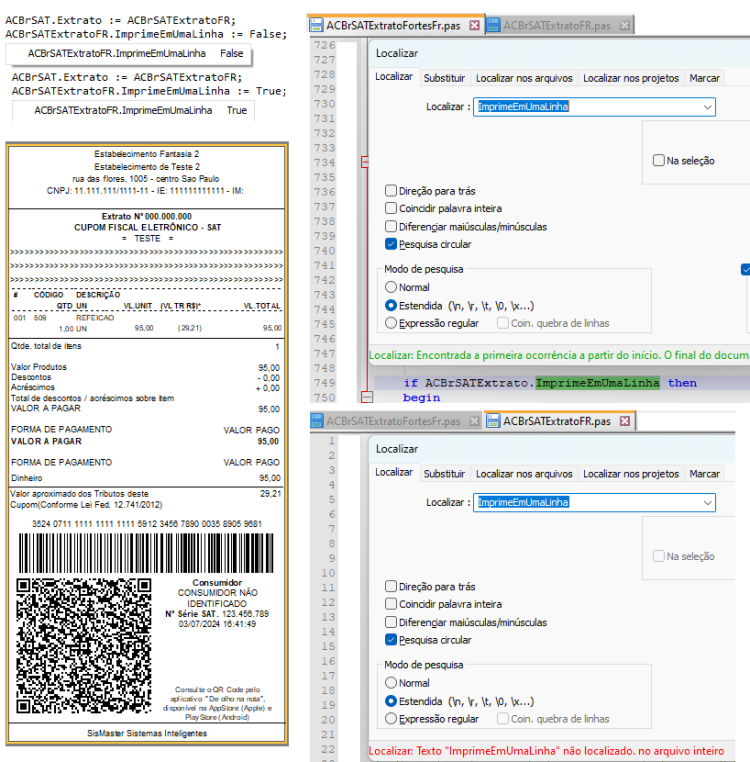This screenshot has width=750, height=762.
Task: Select Normal search mode in top dialog
Action: (x=391, y=287)
